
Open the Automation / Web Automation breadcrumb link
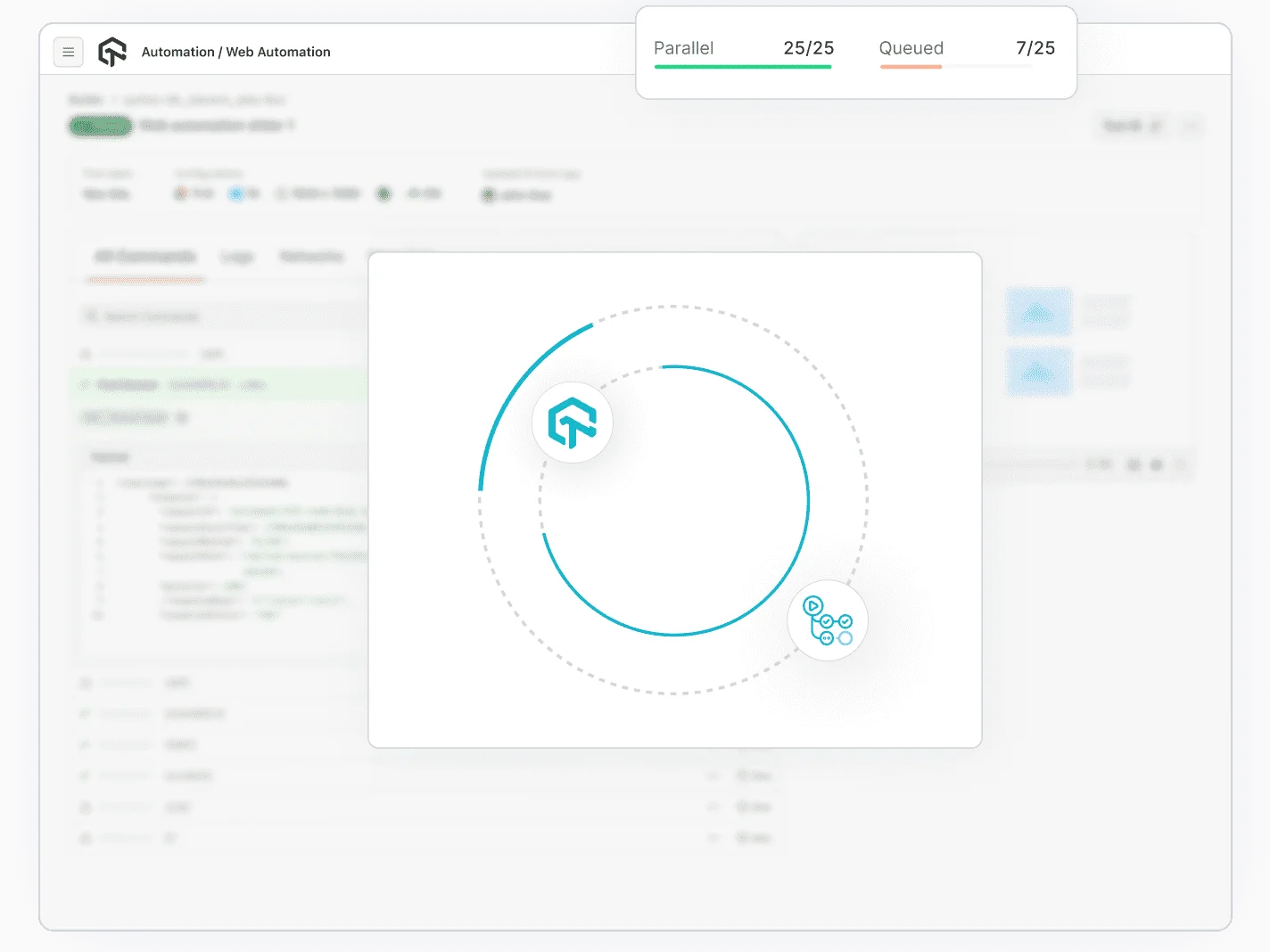click(235, 52)
